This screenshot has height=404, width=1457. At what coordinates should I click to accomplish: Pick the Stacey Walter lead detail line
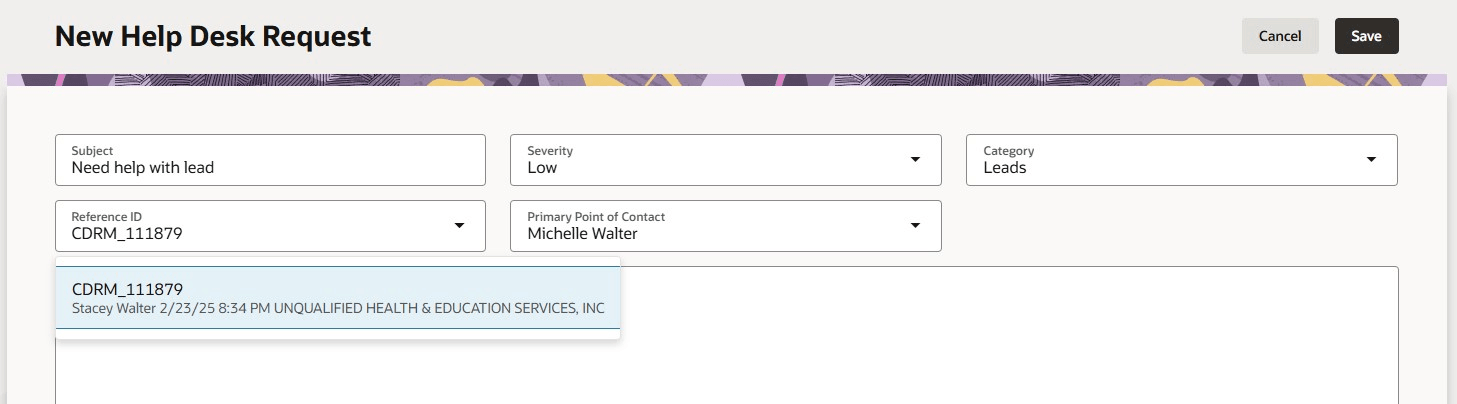click(x=338, y=308)
